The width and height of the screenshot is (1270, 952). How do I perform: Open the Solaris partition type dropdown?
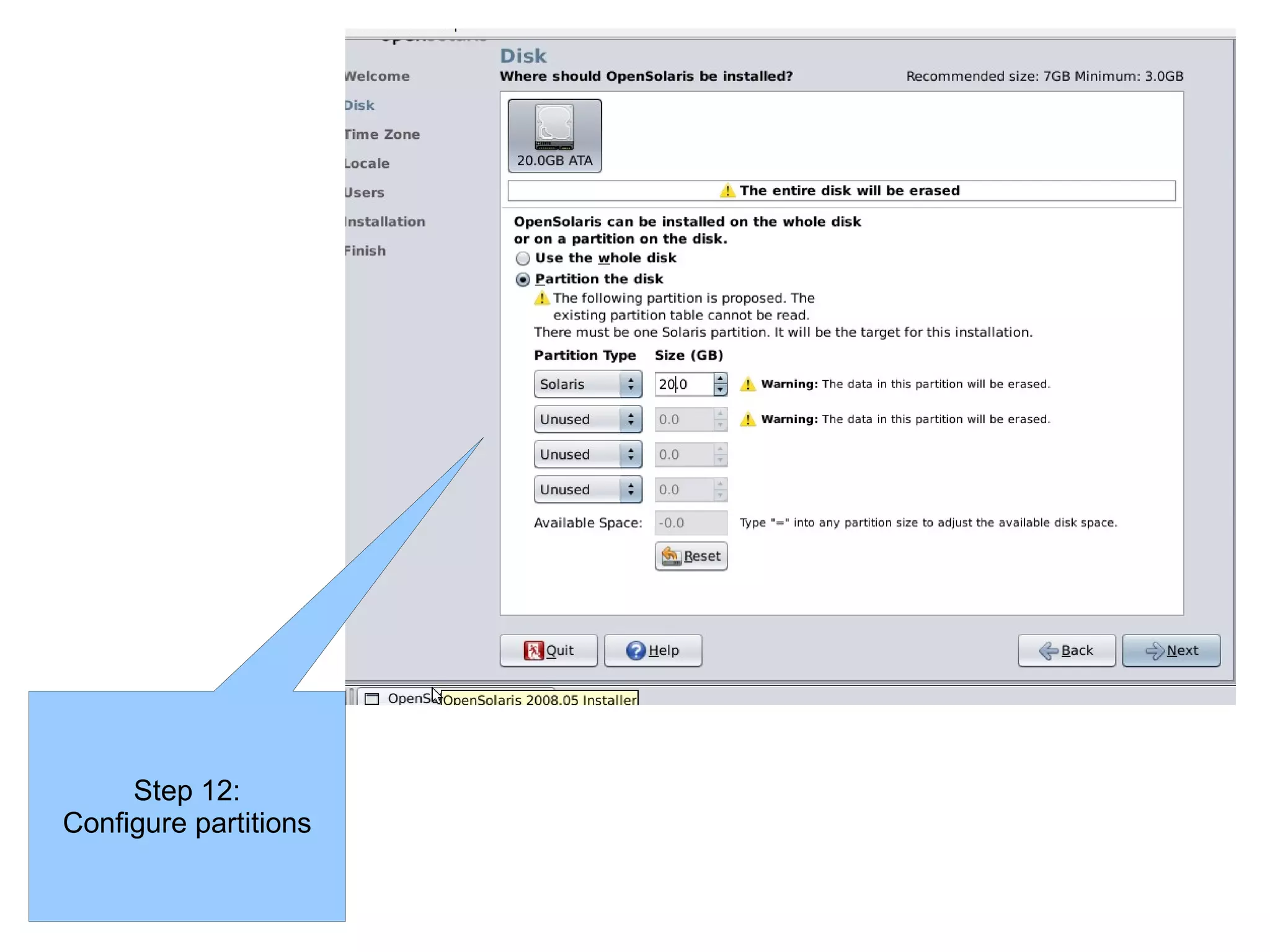coord(587,384)
